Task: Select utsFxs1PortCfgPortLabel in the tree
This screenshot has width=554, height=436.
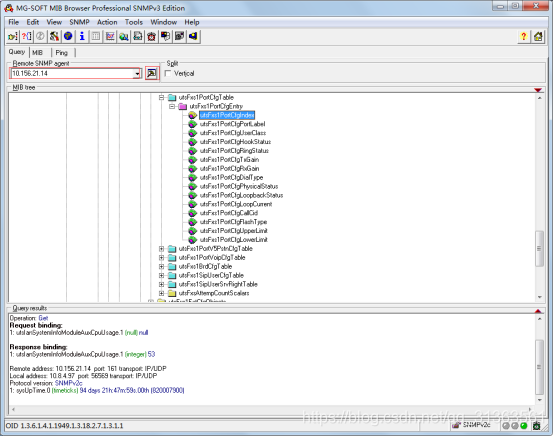Action: tap(232, 124)
